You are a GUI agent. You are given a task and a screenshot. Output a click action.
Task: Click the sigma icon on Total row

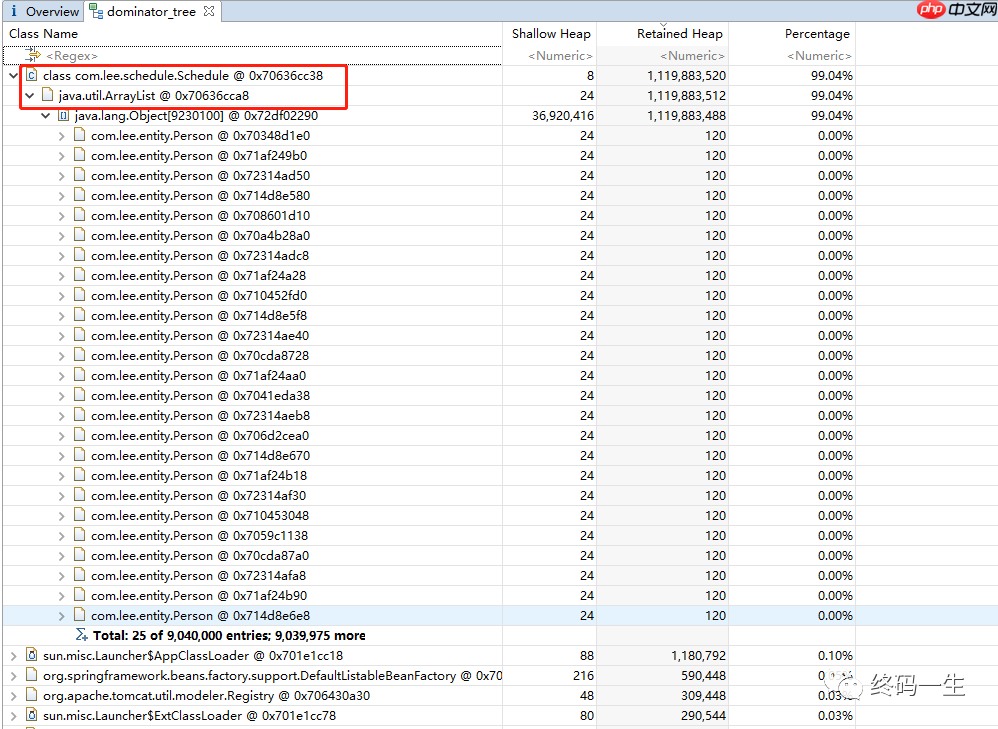pyautogui.click(x=81, y=636)
